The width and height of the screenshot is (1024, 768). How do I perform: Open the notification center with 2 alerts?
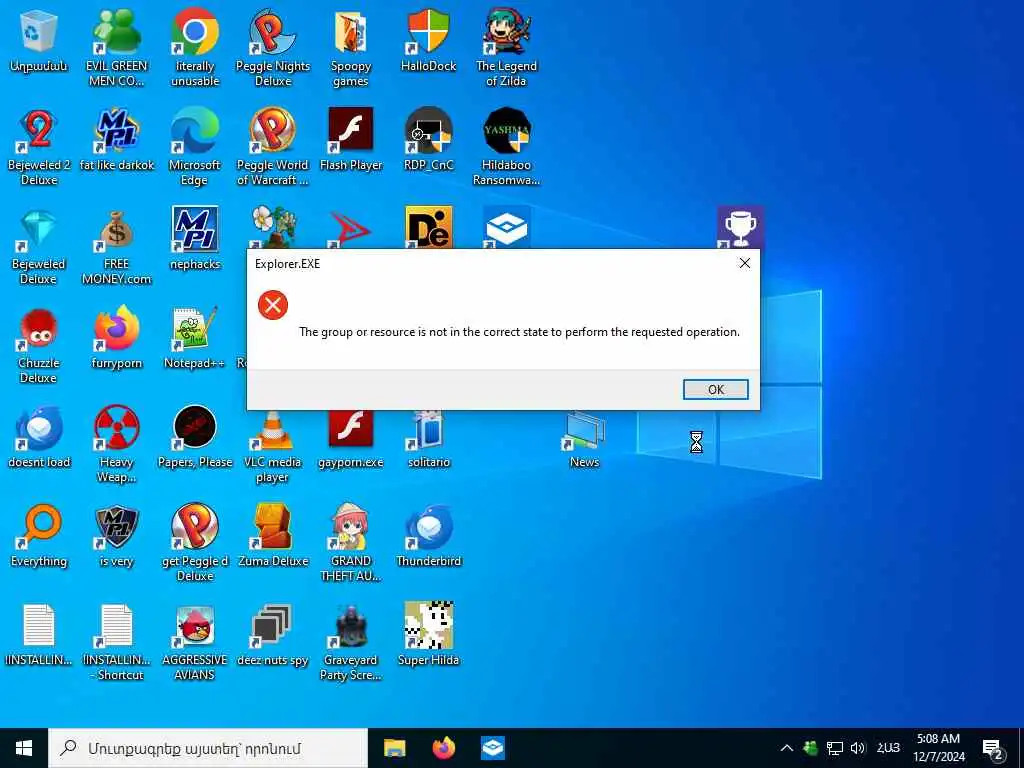993,749
